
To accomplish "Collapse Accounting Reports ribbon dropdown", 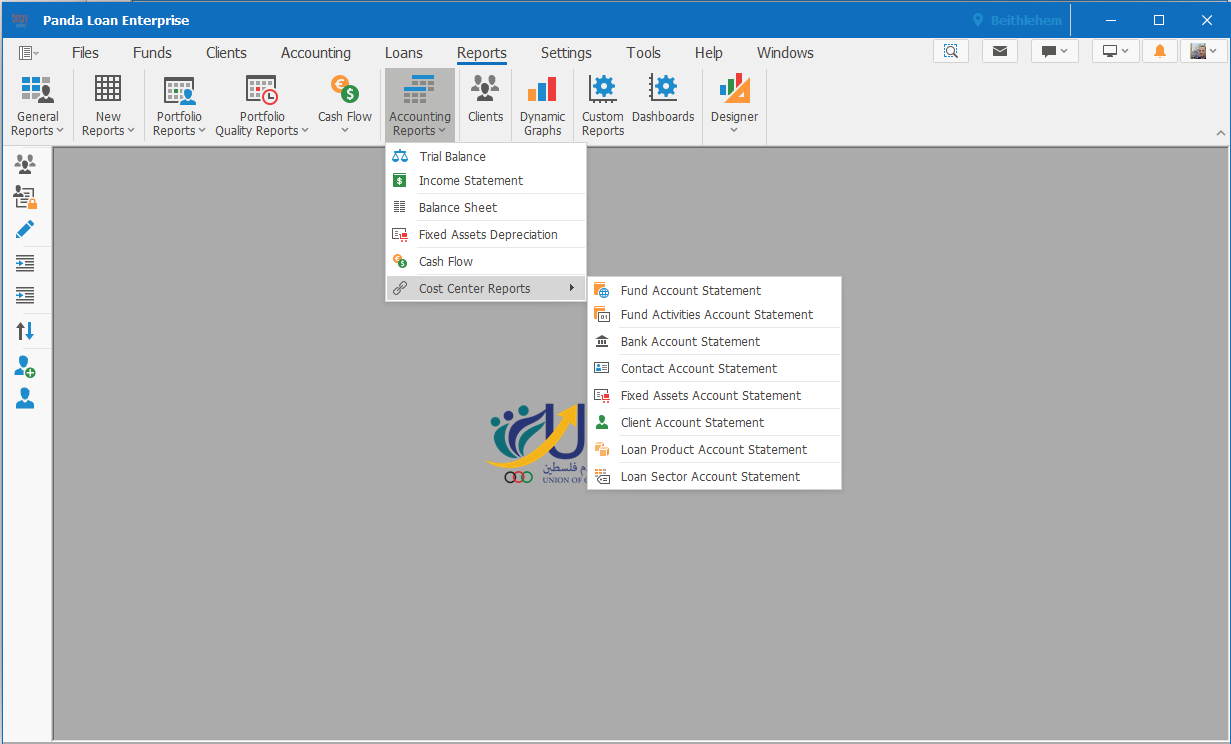I will [x=420, y=105].
